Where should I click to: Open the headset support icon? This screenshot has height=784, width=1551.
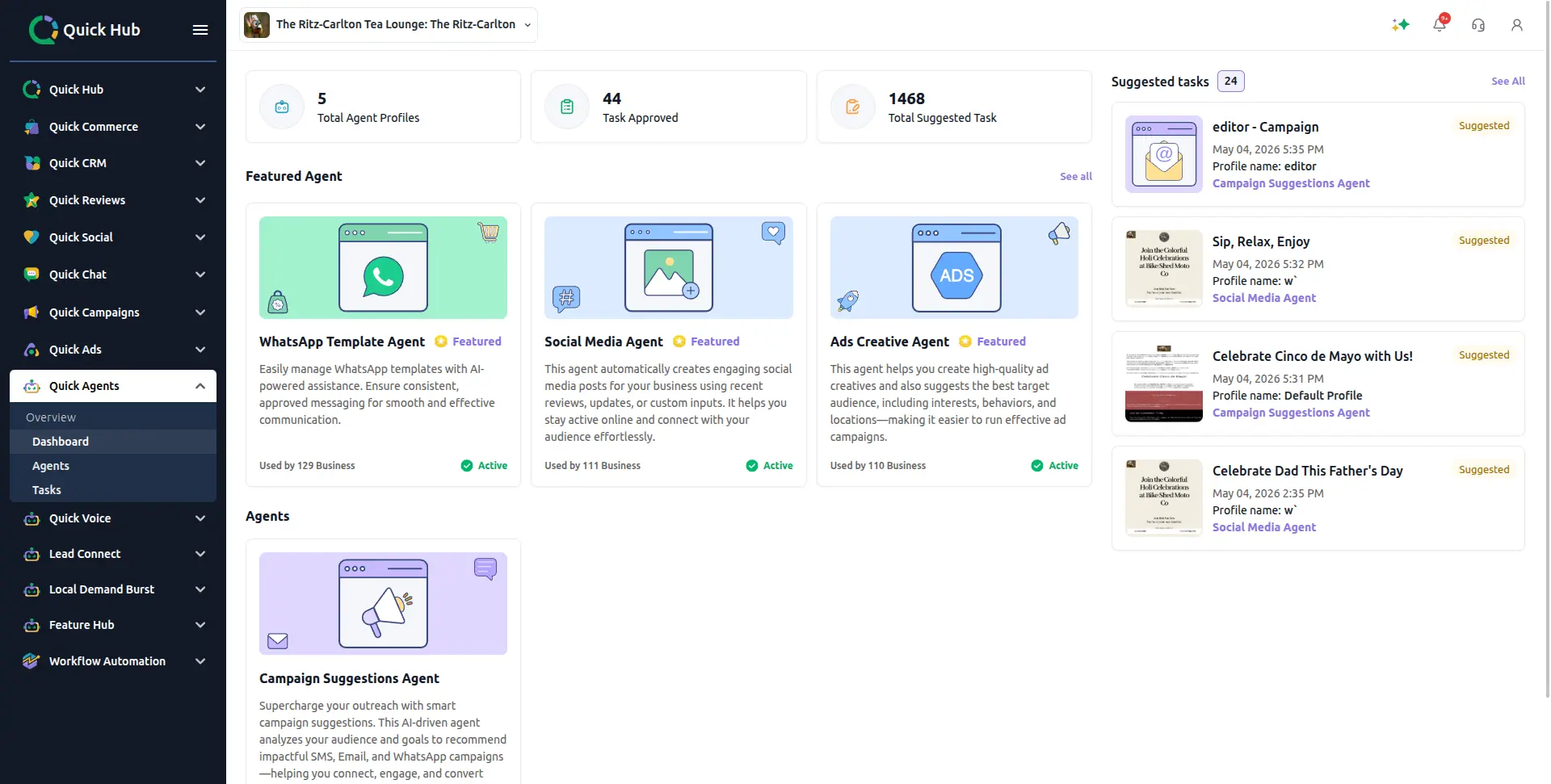[x=1478, y=25]
